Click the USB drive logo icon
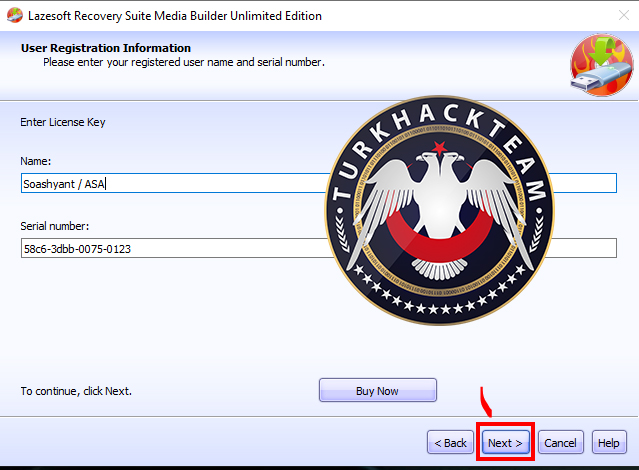639x470 pixels. (601, 65)
